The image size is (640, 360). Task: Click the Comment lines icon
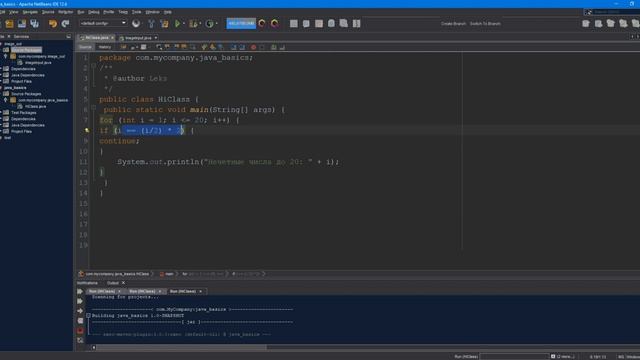[x=274, y=47]
